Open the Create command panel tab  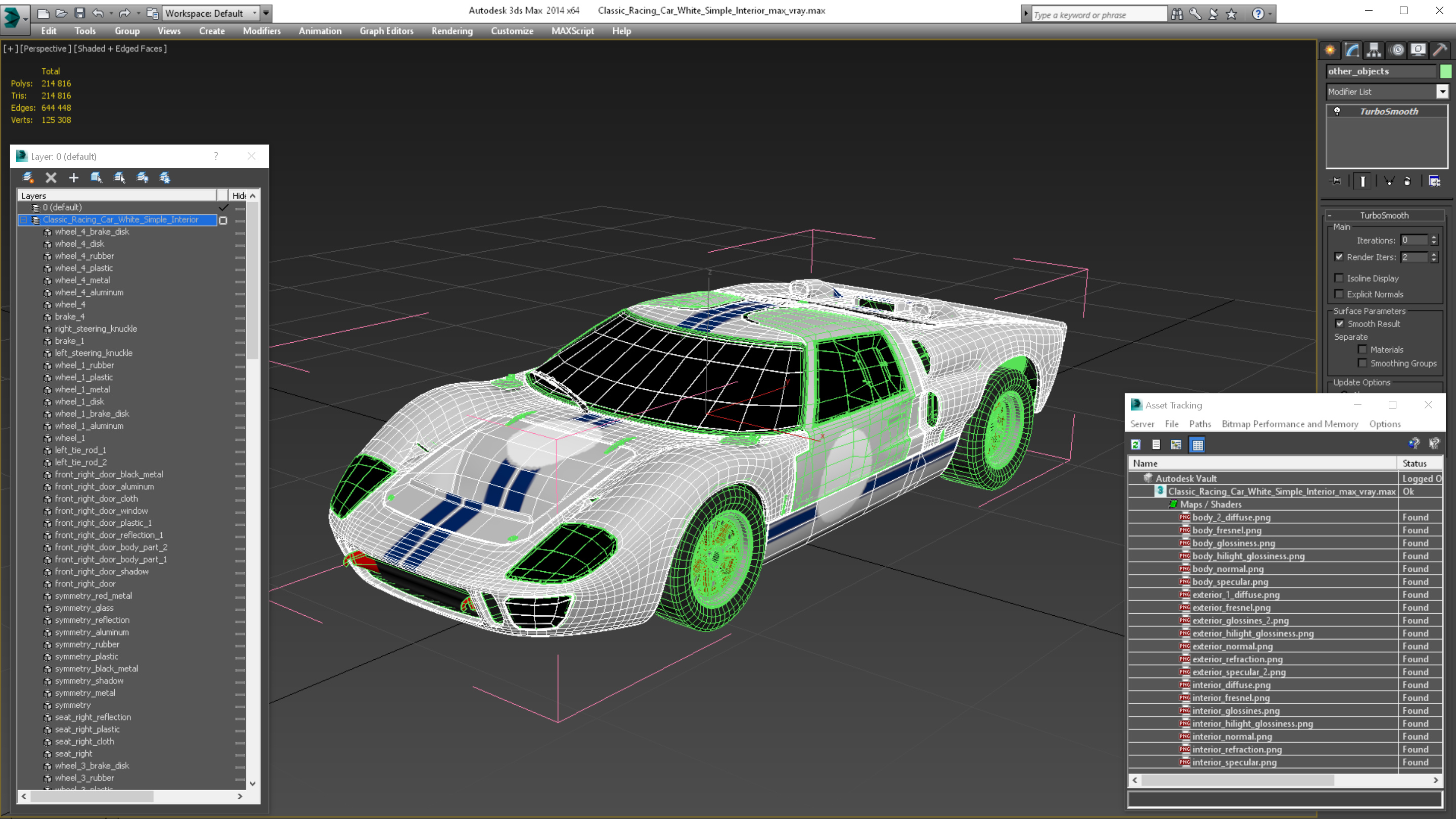click(1330, 51)
